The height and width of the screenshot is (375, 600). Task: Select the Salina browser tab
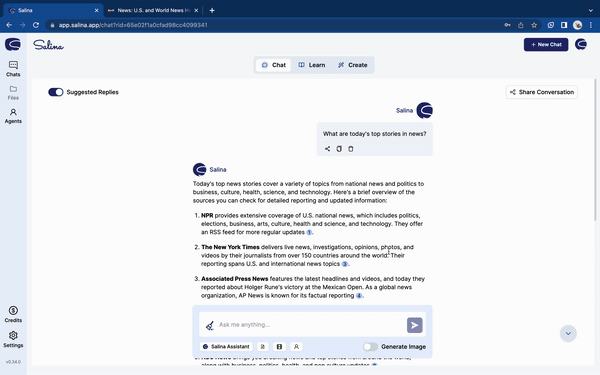[x=53, y=10]
